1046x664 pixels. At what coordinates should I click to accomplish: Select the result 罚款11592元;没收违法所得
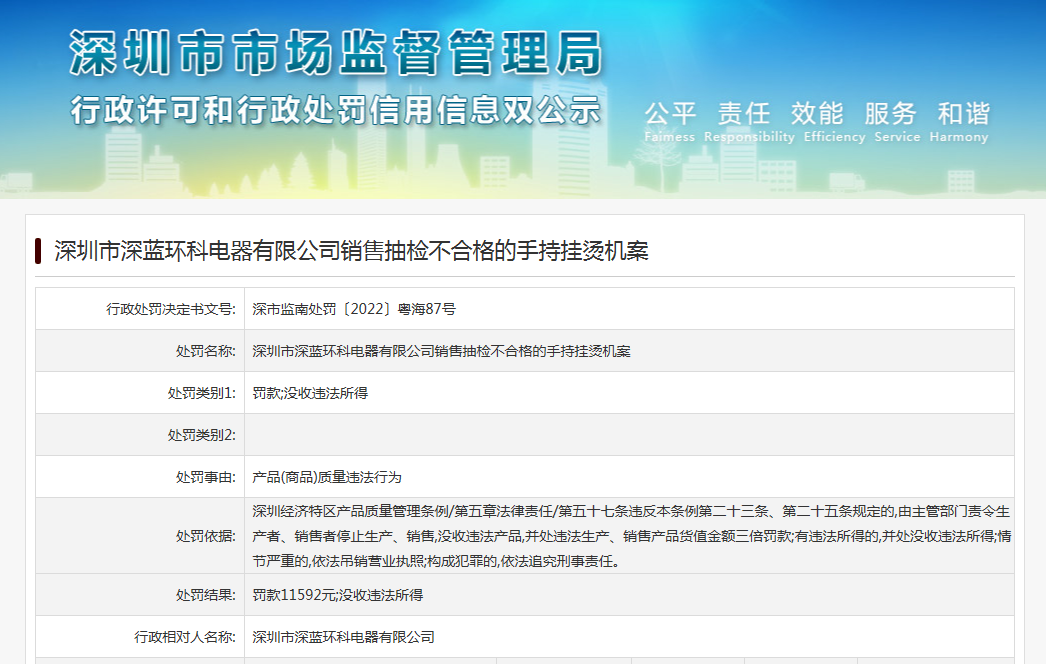[338, 595]
